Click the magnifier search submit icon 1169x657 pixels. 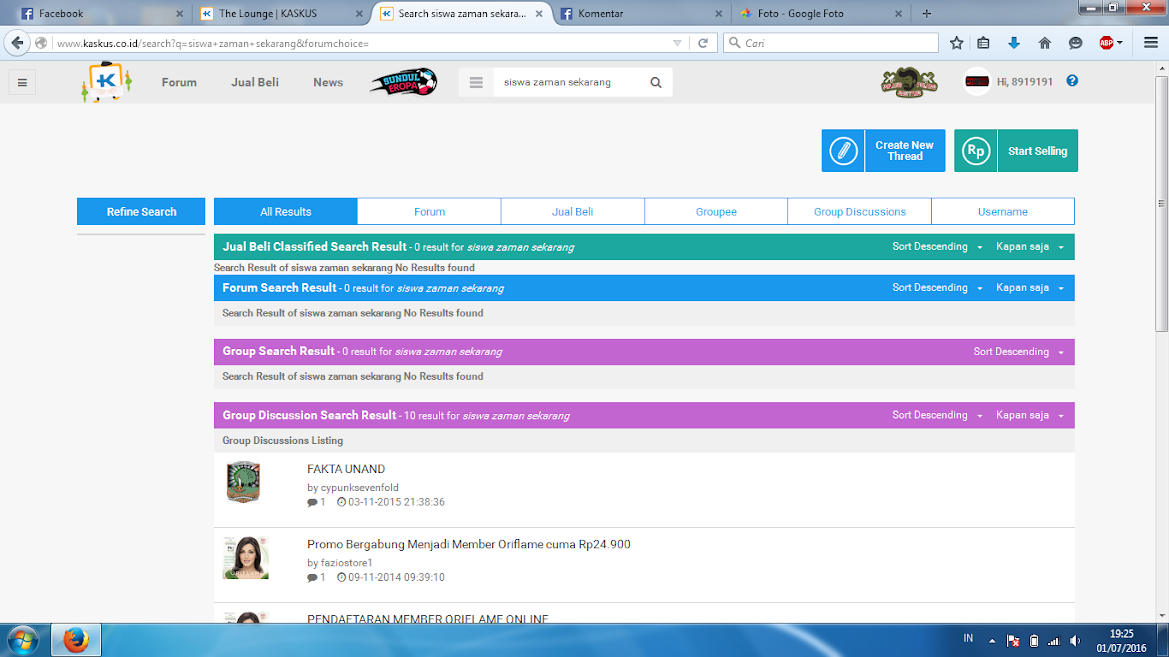tap(655, 82)
